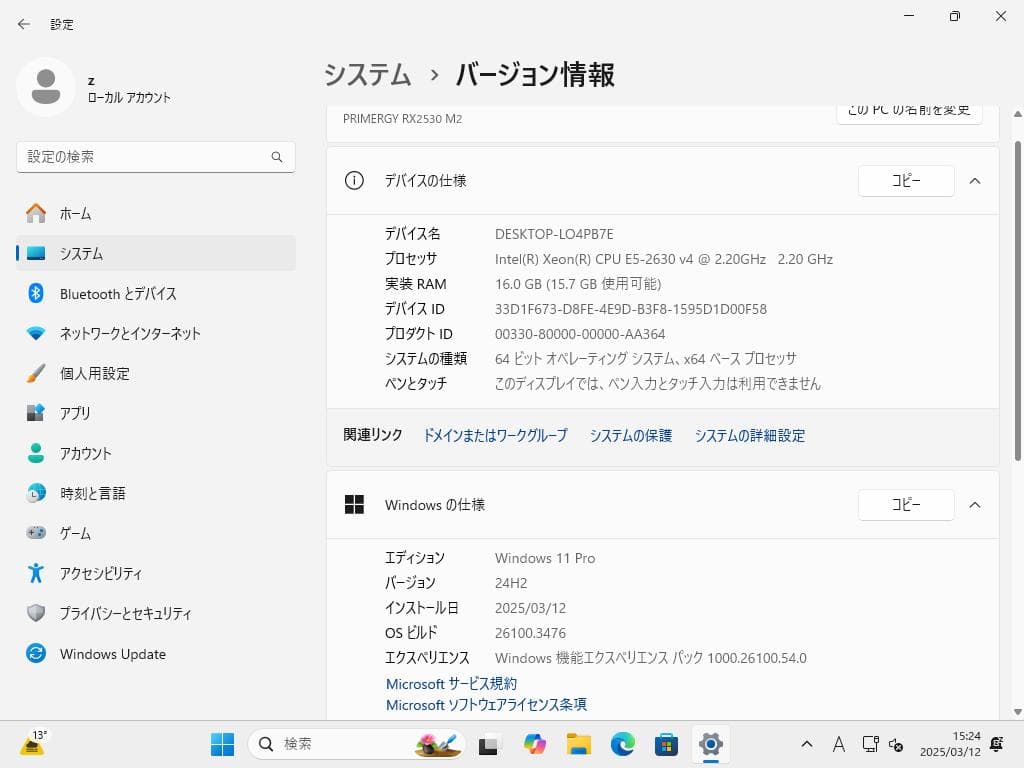Collapse the デバイスの仕様 section
Image resolution: width=1024 pixels, height=768 pixels.
click(x=975, y=181)
